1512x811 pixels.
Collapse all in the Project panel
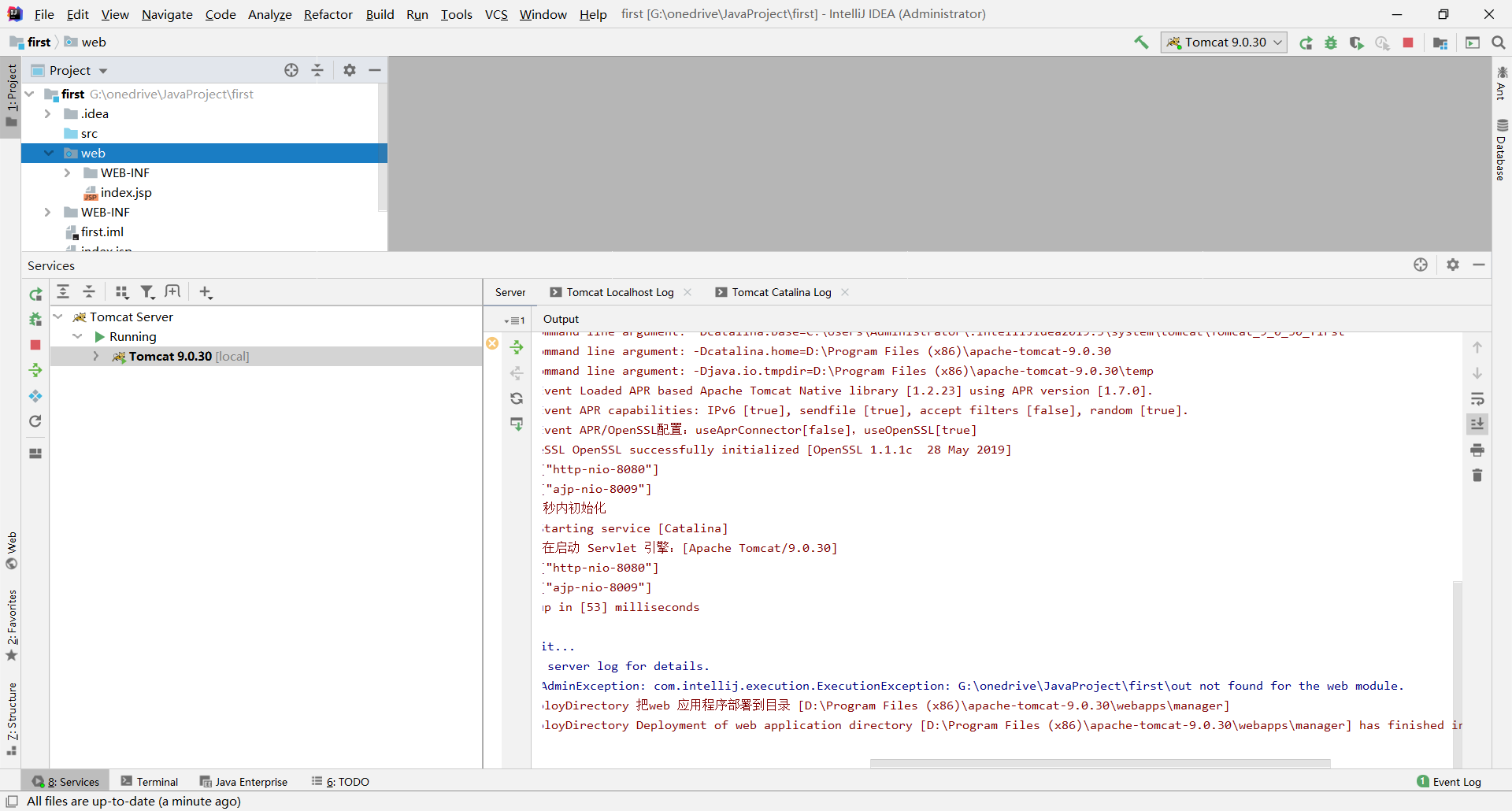pos(317,70)
